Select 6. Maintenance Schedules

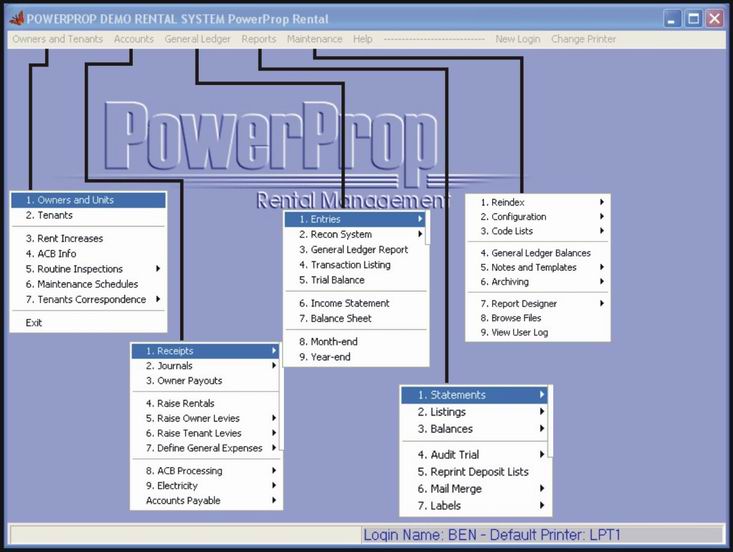pos(88,284)
